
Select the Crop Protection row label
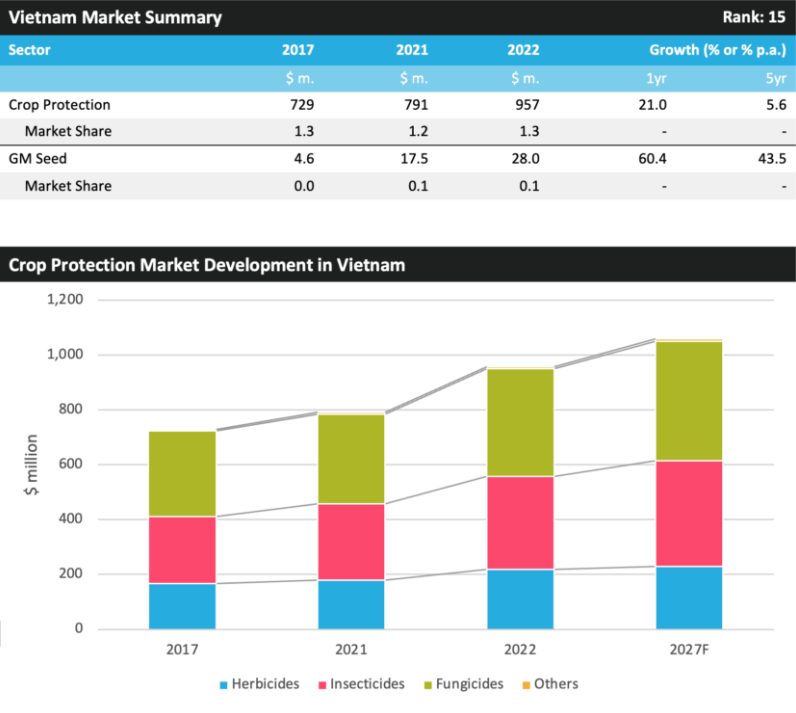tap(59, 105)
